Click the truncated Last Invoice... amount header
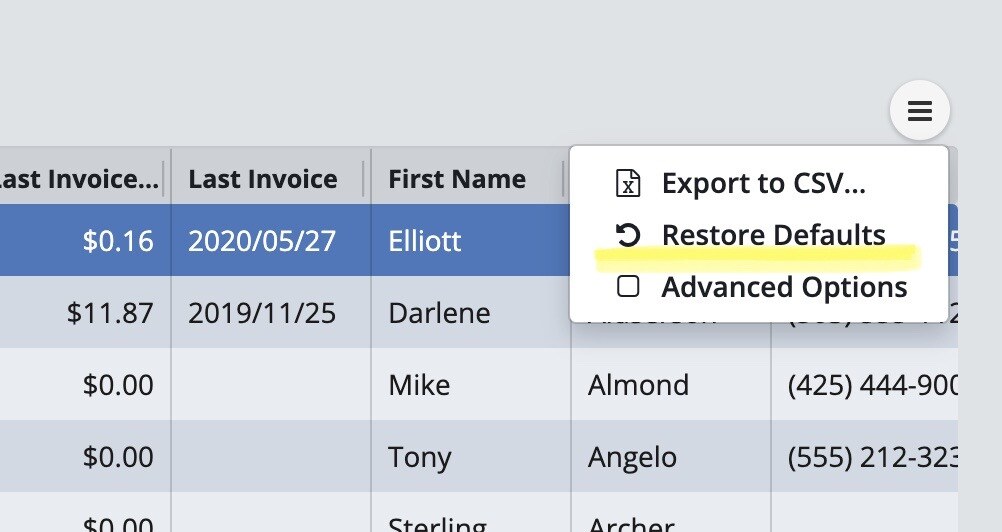The width and height of the screenshot is (1002, 532). pos(78,179)
